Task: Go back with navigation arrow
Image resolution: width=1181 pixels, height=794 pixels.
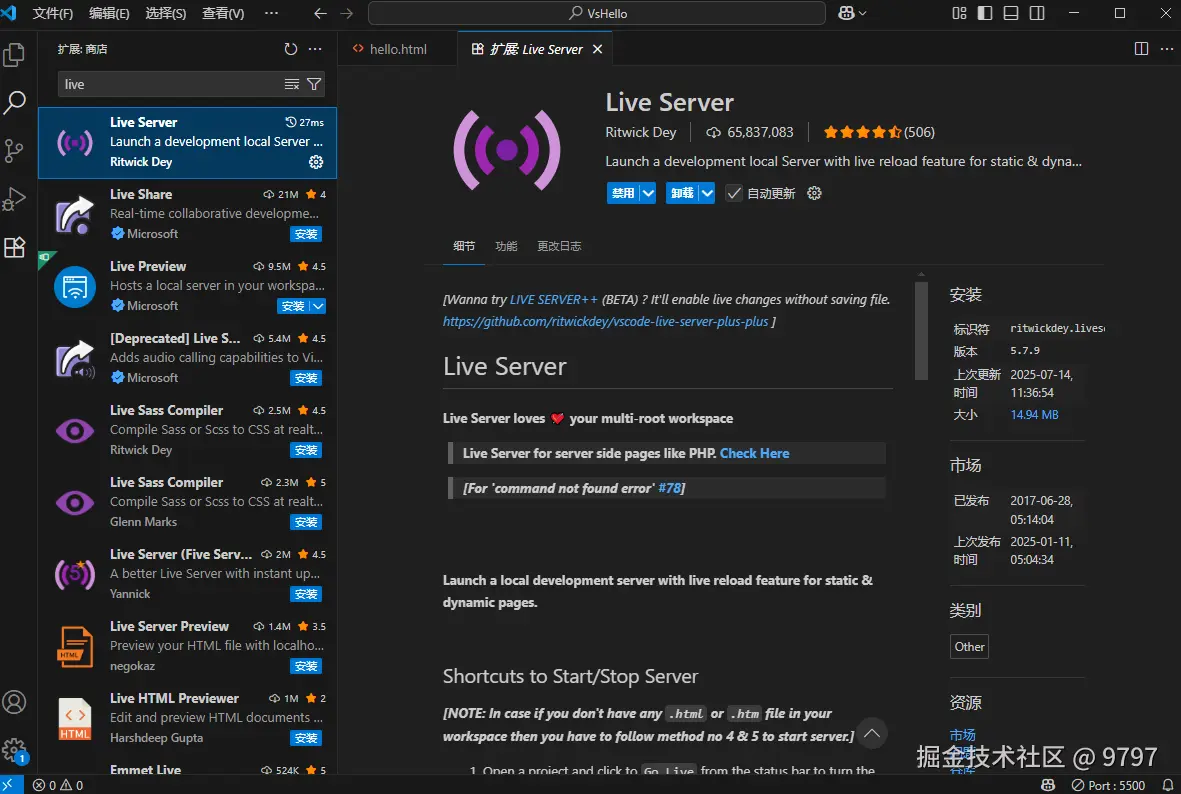Action: 320,14
